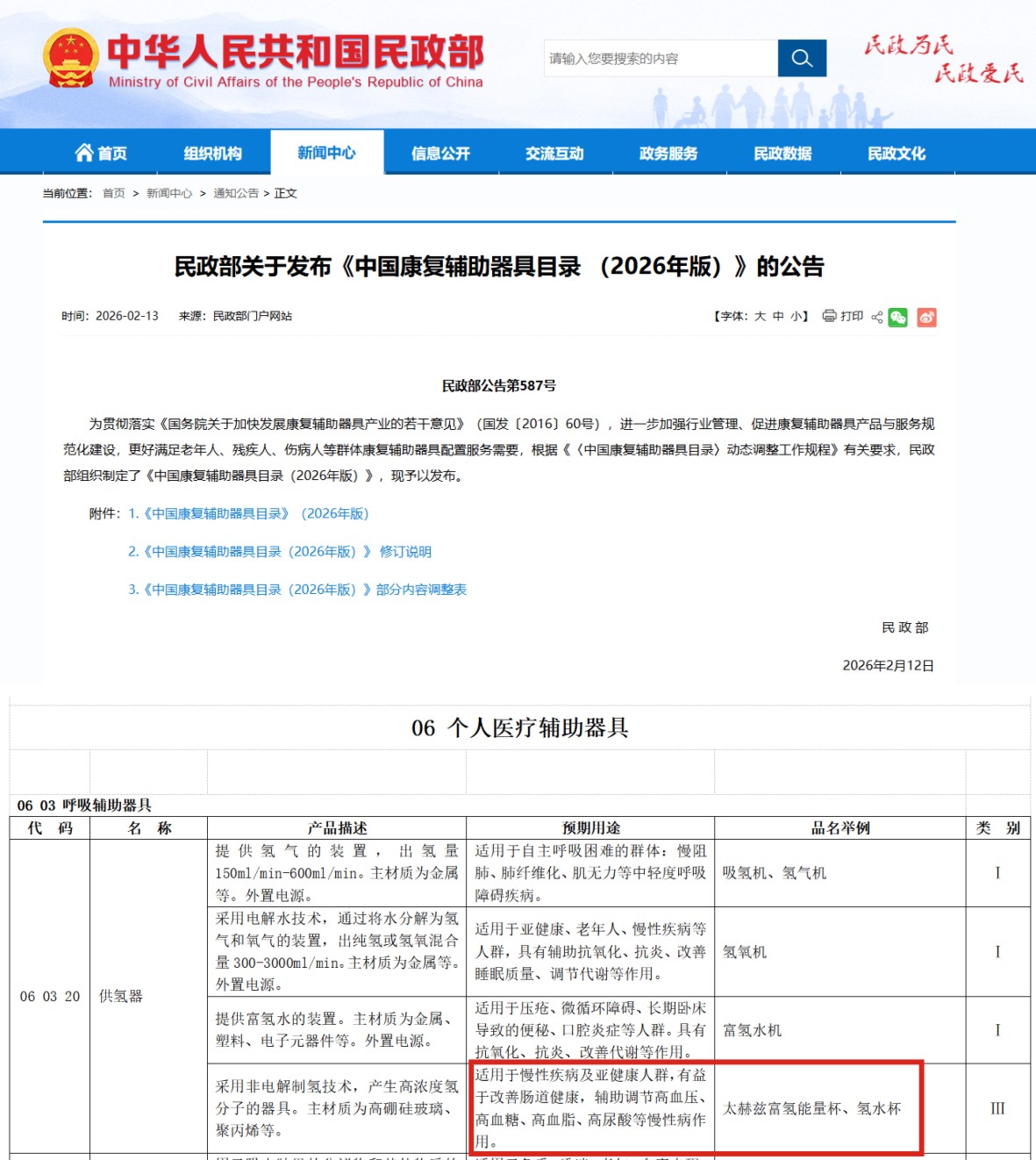This screenshot has height=1160, width=1036.
Task: Set font size to 小 (small)
Action: point(796,316)
